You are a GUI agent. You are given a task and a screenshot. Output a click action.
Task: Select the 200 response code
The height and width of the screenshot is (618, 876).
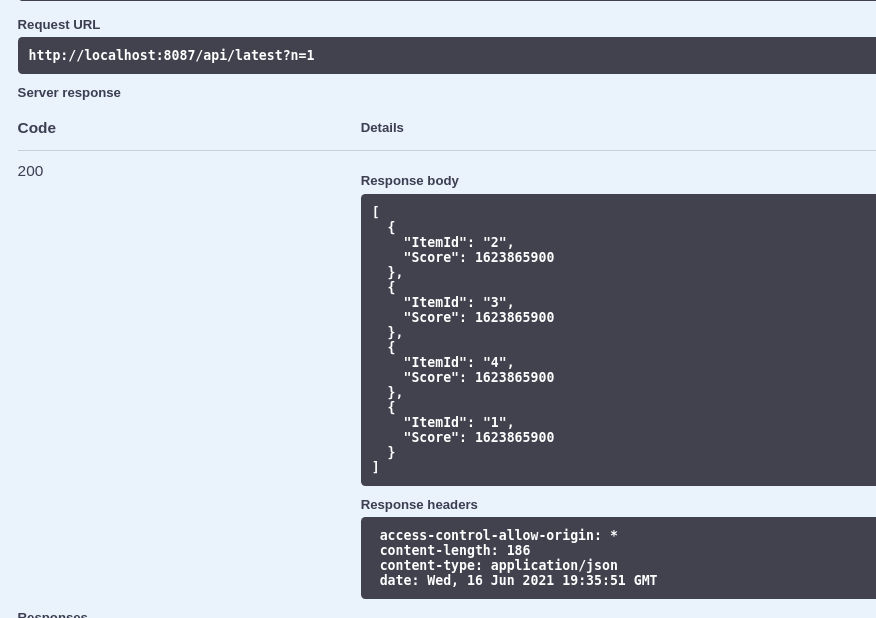pos(30,170)
